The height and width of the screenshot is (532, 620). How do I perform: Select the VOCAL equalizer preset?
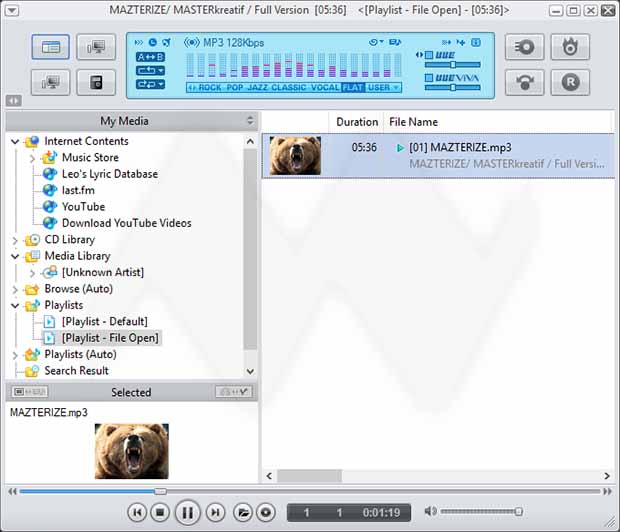click(x=325, y=88)
